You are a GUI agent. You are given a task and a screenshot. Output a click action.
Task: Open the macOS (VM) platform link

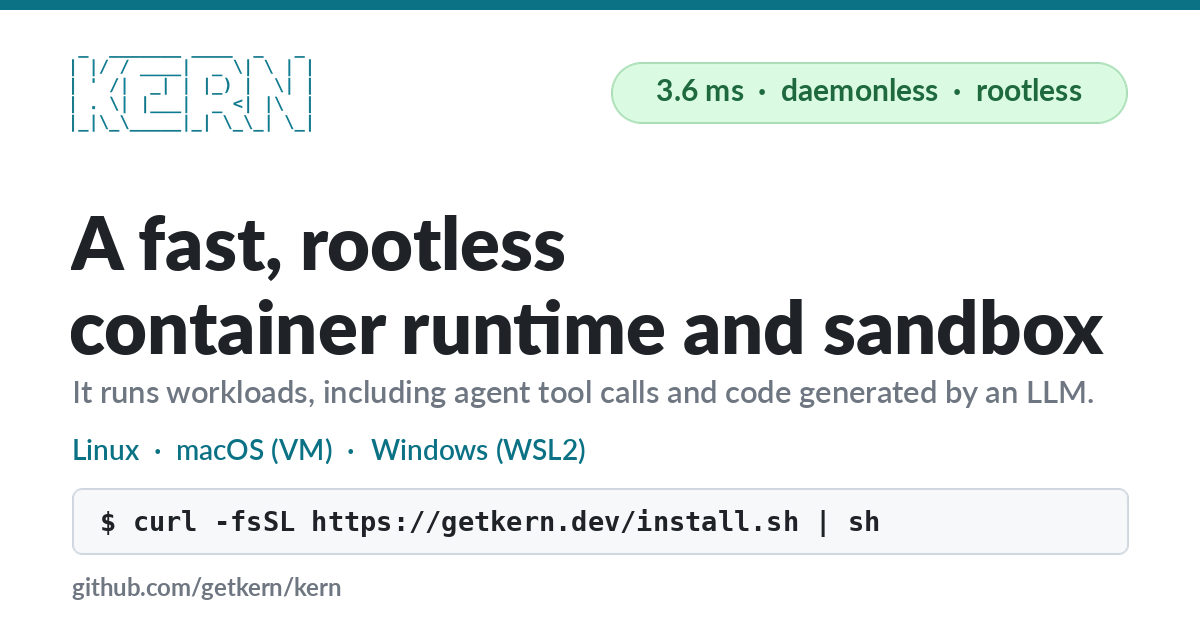click(x=254, y=450)
